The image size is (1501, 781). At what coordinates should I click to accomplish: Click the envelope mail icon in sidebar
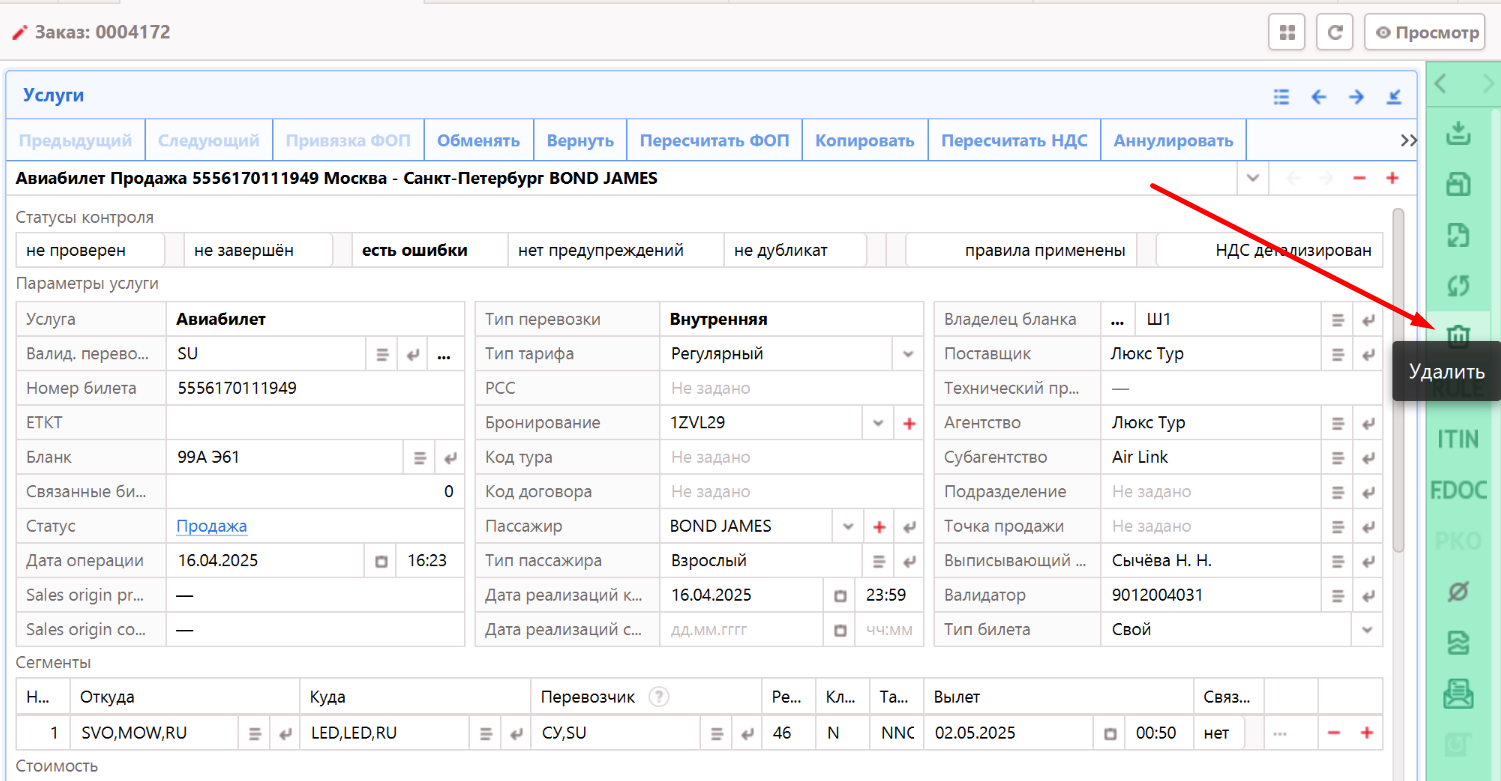pyautogui.click(x=1458, y=694)
